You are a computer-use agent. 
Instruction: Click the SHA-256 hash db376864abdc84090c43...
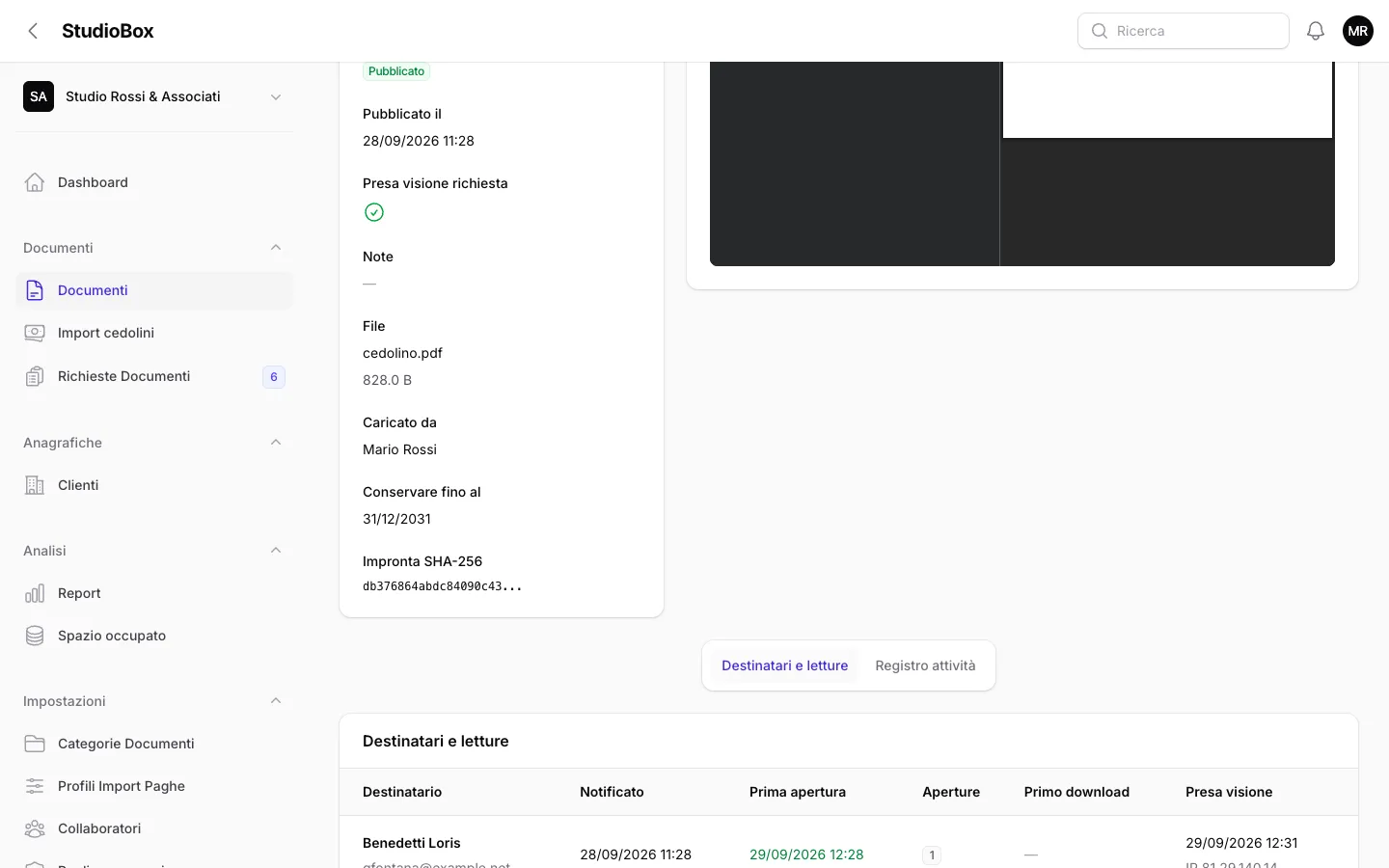[442, 586]
